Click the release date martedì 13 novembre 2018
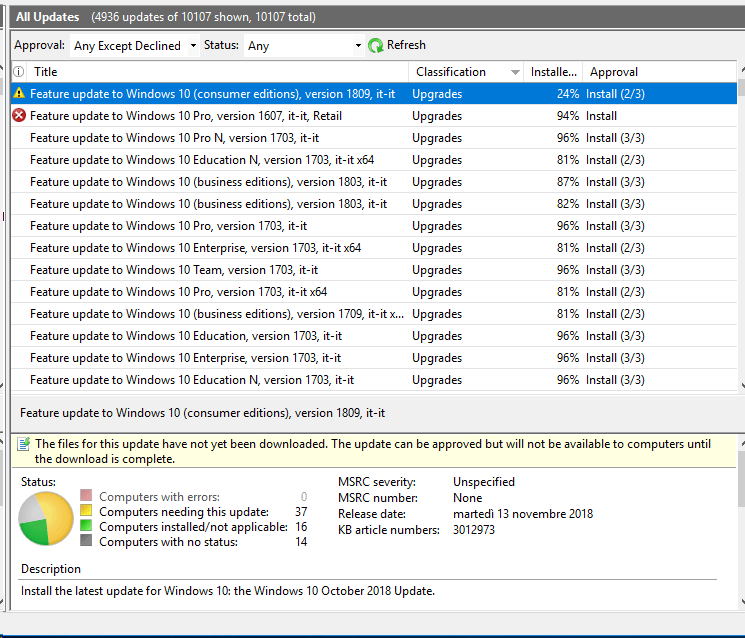Viewport: 745px width, 638px height. click(x=523, y=514)
